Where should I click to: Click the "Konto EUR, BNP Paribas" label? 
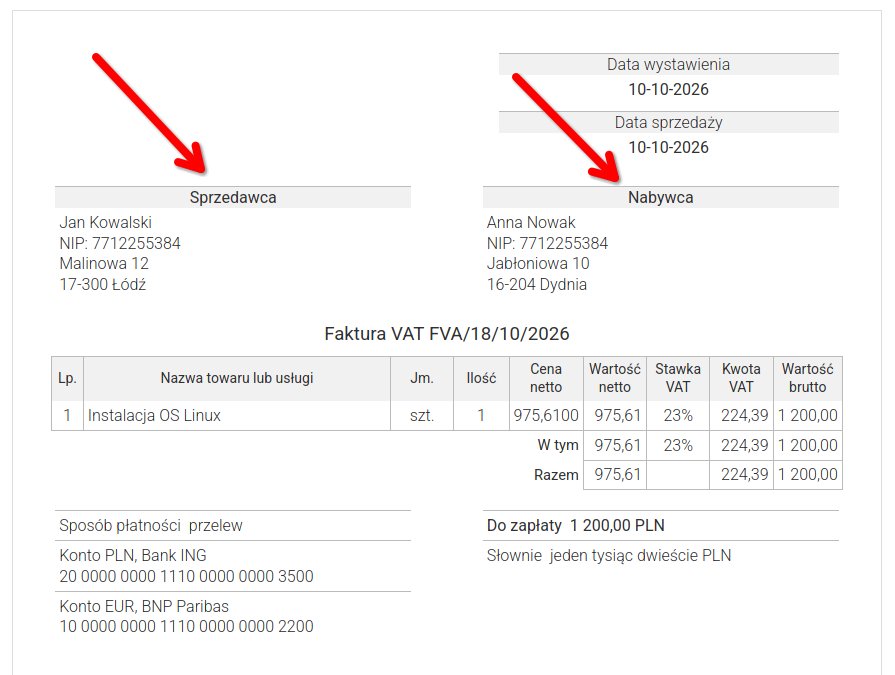(x=144, y=606)
